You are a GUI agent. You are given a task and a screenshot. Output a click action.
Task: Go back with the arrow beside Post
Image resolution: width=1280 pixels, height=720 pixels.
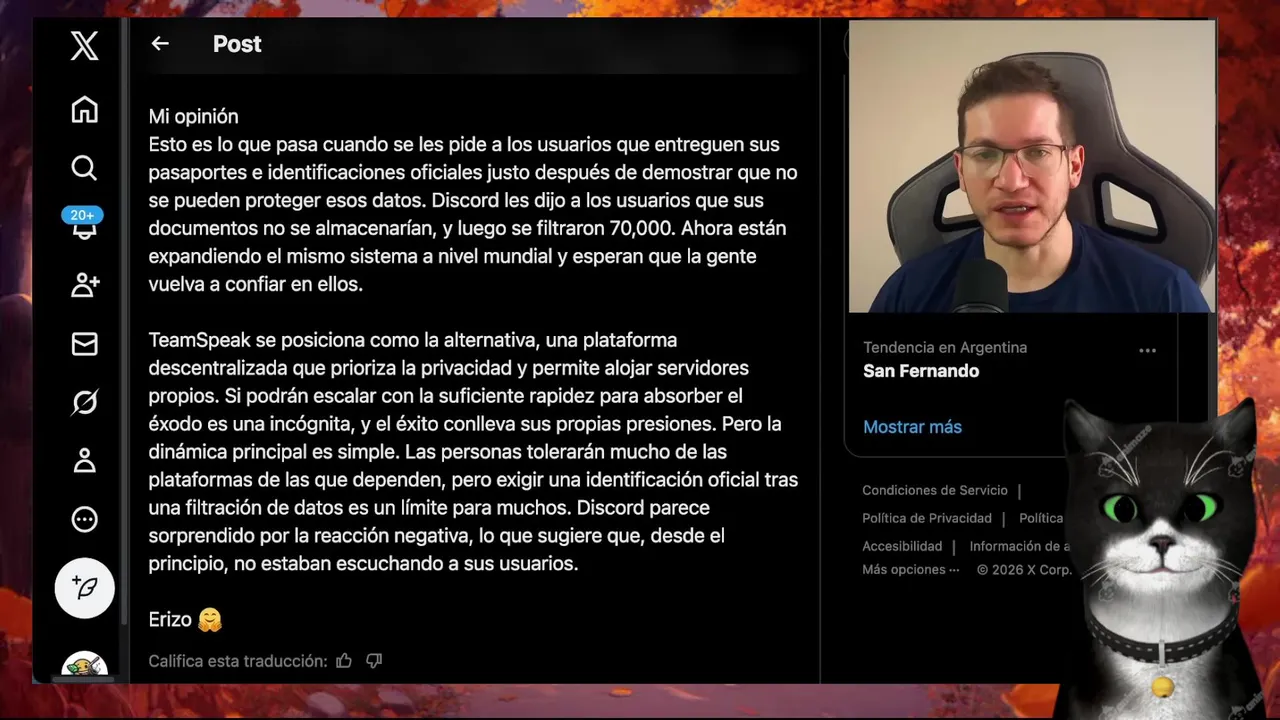[160, 44]
